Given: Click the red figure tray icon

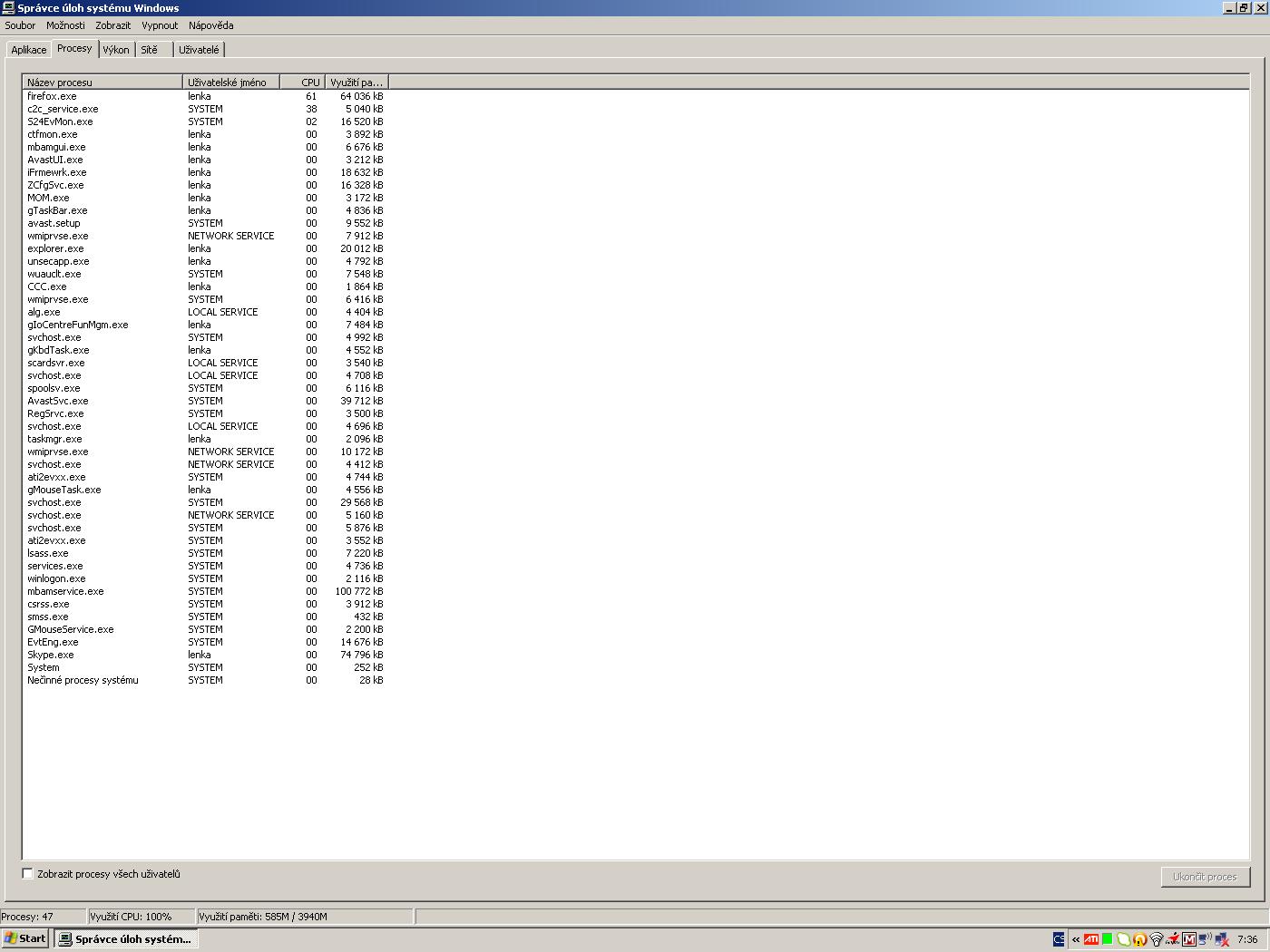Looking at the screenshot, I should click(1173, 939).
